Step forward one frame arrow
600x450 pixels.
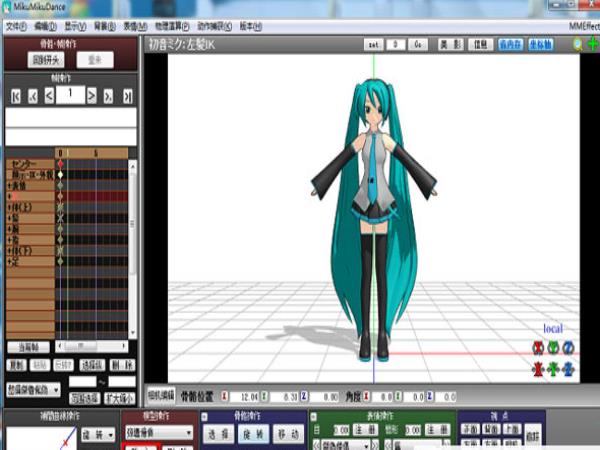click(91, 96)
